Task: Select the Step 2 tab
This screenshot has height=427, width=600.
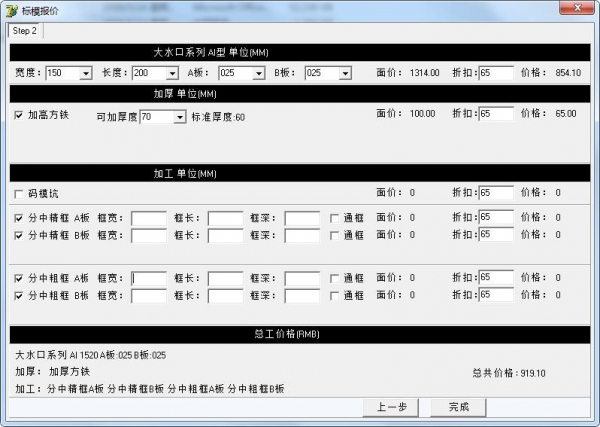Action: point(24,31)
